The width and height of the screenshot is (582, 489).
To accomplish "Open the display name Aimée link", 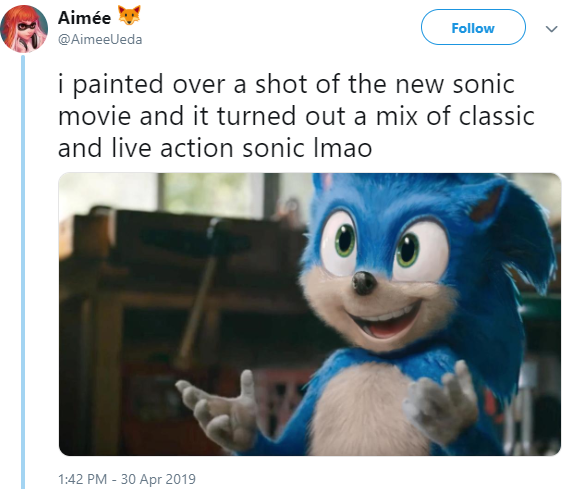I will point(84,18).
